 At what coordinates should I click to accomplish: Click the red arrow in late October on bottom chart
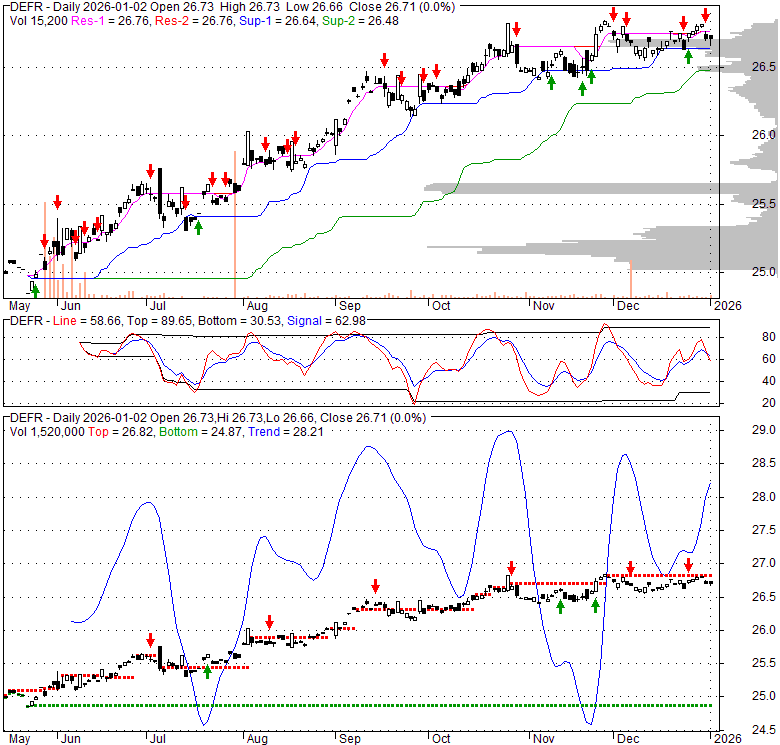(511, 568)
